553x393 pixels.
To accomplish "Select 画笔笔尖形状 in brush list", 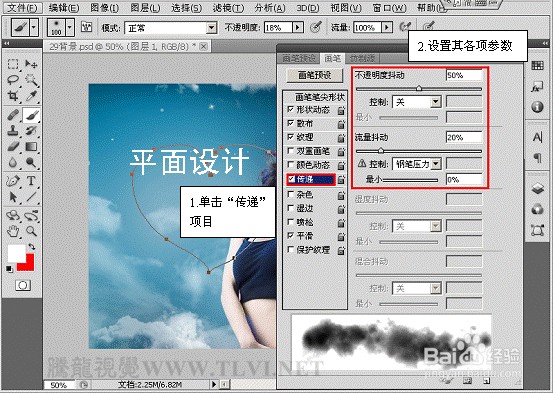I will tap(320, 97).
